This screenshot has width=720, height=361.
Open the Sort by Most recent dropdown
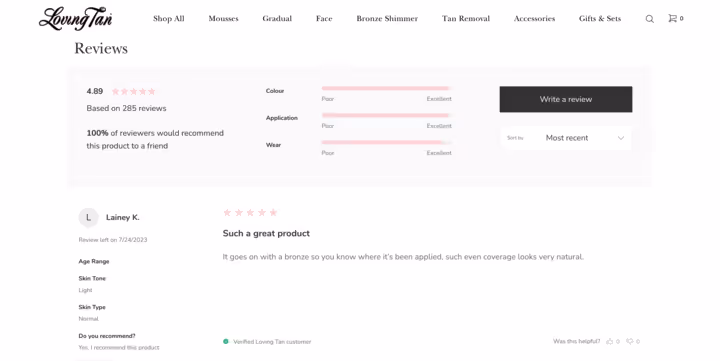566,138
